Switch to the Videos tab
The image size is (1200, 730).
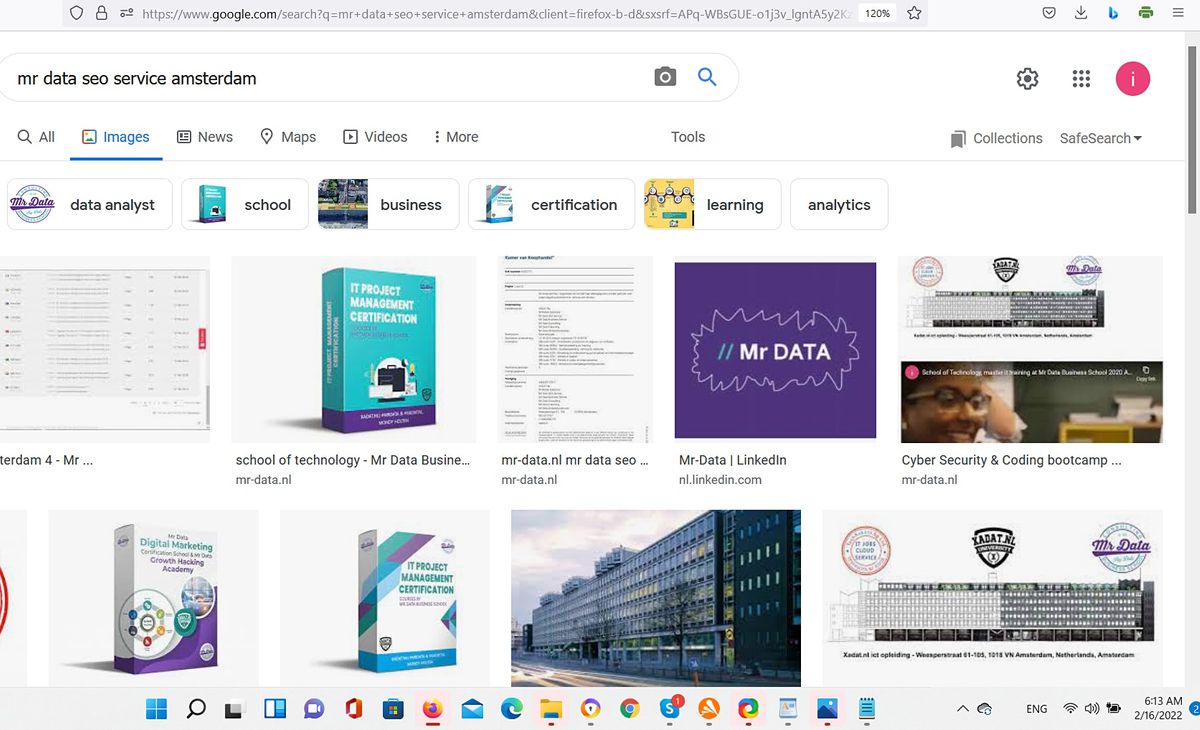375,137
